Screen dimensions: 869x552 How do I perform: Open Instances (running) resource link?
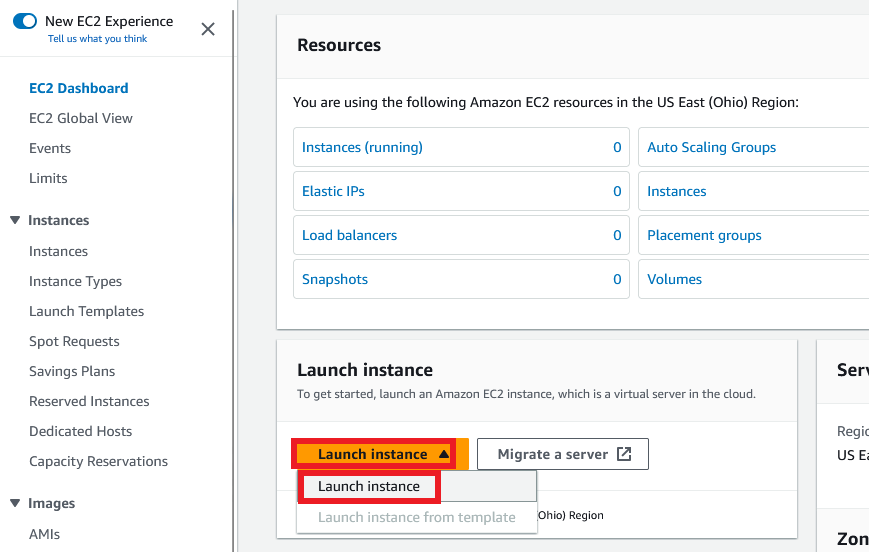tap(362, 147)
